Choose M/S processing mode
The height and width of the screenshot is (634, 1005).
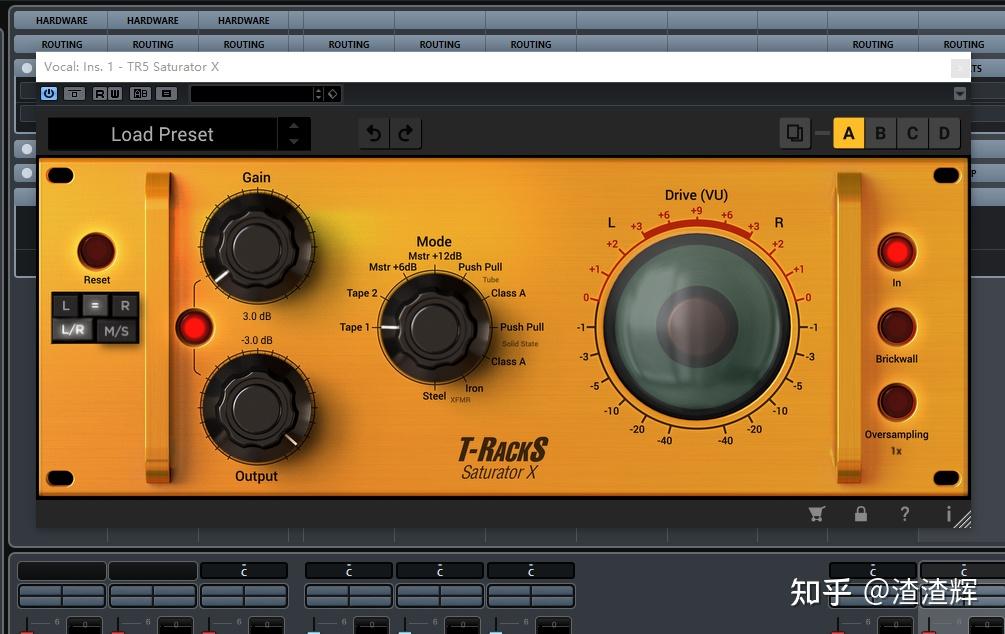[117, 331]
